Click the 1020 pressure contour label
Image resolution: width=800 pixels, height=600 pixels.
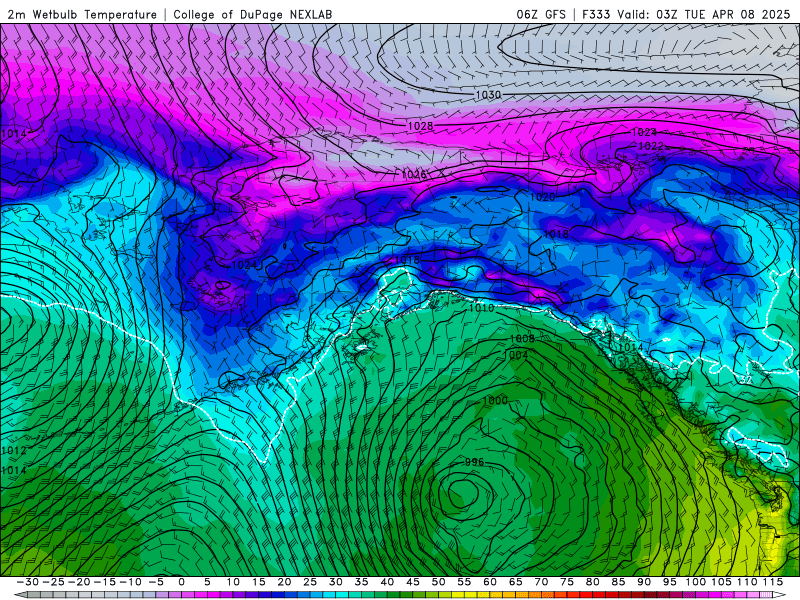542,197
